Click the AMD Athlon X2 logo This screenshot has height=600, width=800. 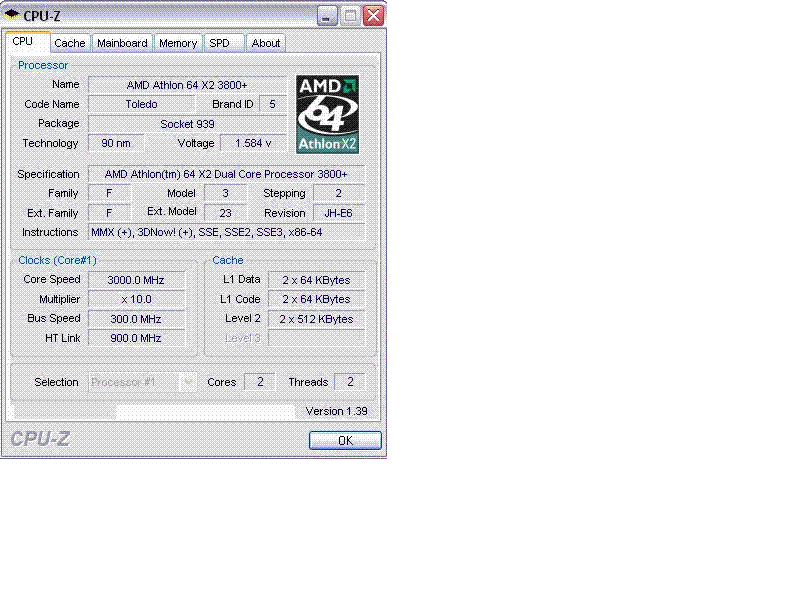click(328, 114)
